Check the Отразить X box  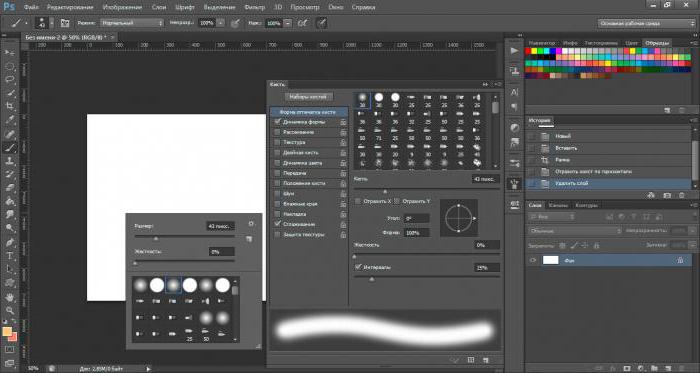(358, 201)
